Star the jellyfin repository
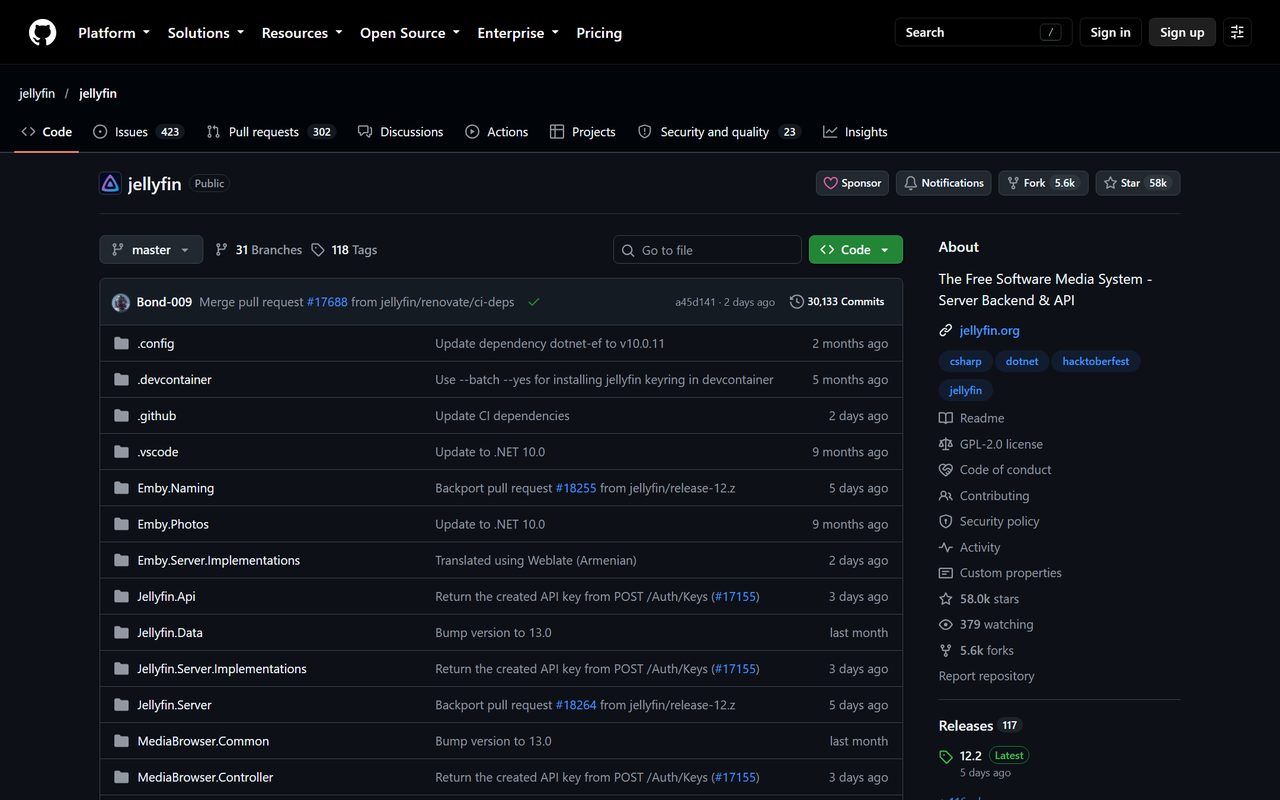The image size is (1280, 800). click(x=1138, y=183)
